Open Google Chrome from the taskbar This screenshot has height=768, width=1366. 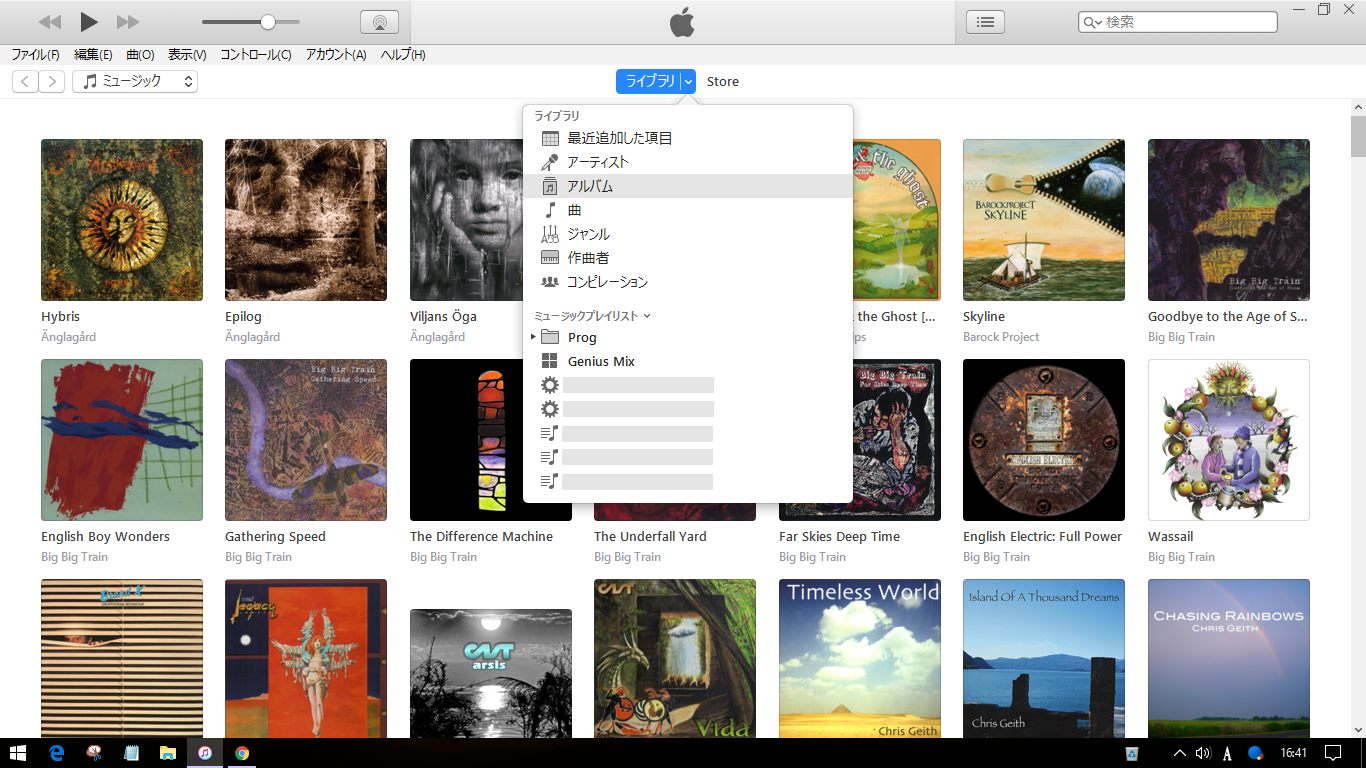click(x=242, y=753)
